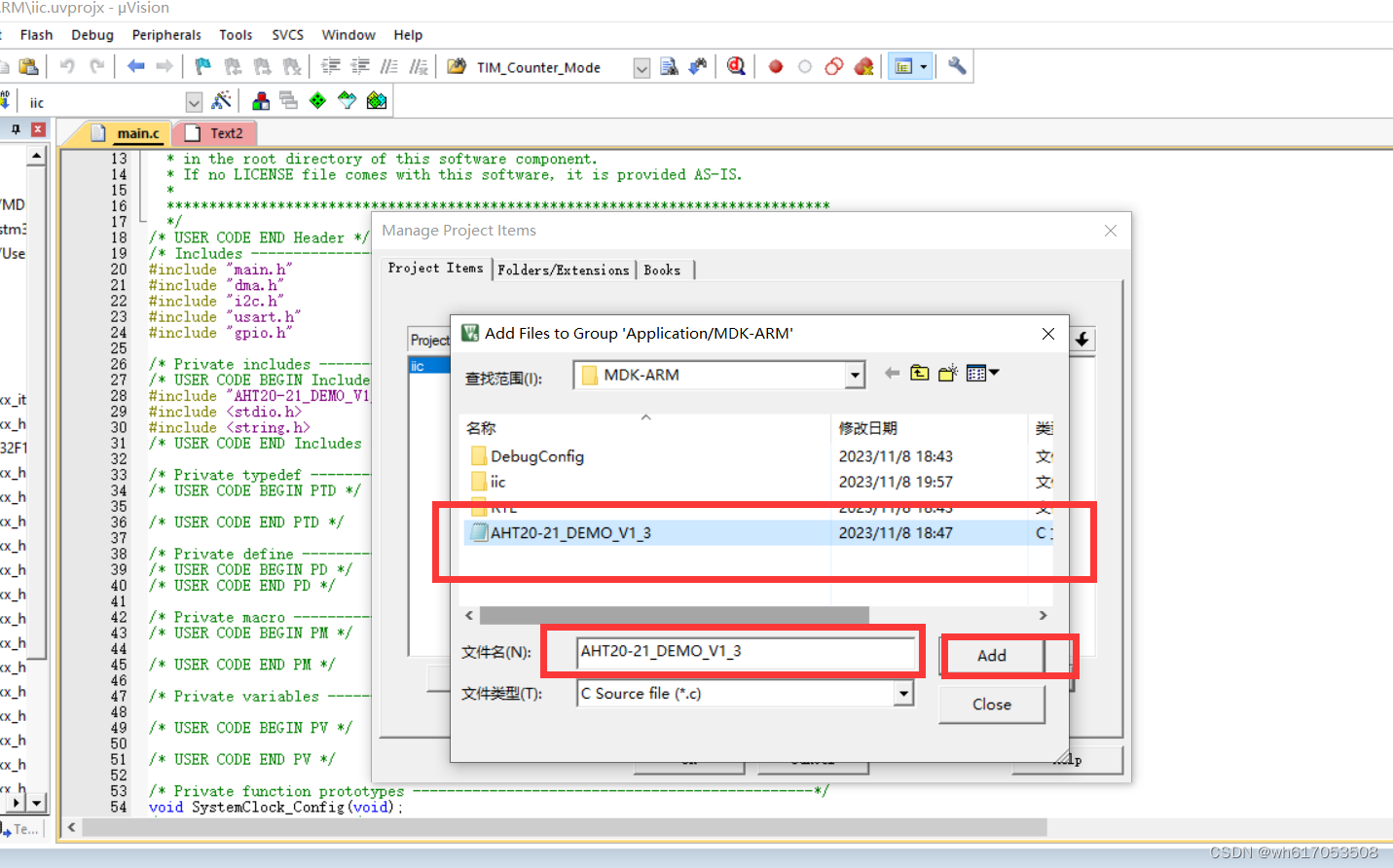The image size is (1393, 868).
Task: Open Manage Project Items tri-color blocks icon
Action: tap(261, 100)
